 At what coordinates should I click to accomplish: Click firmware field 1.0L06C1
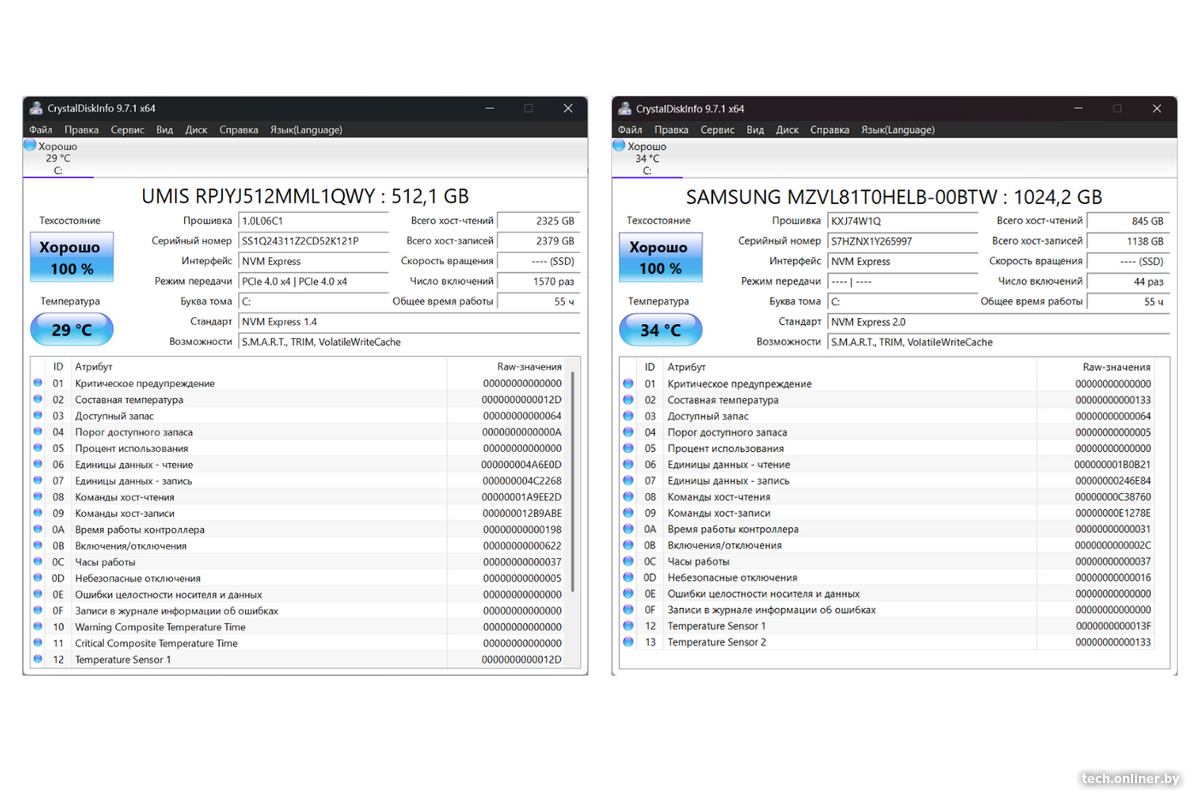(313, 221)
